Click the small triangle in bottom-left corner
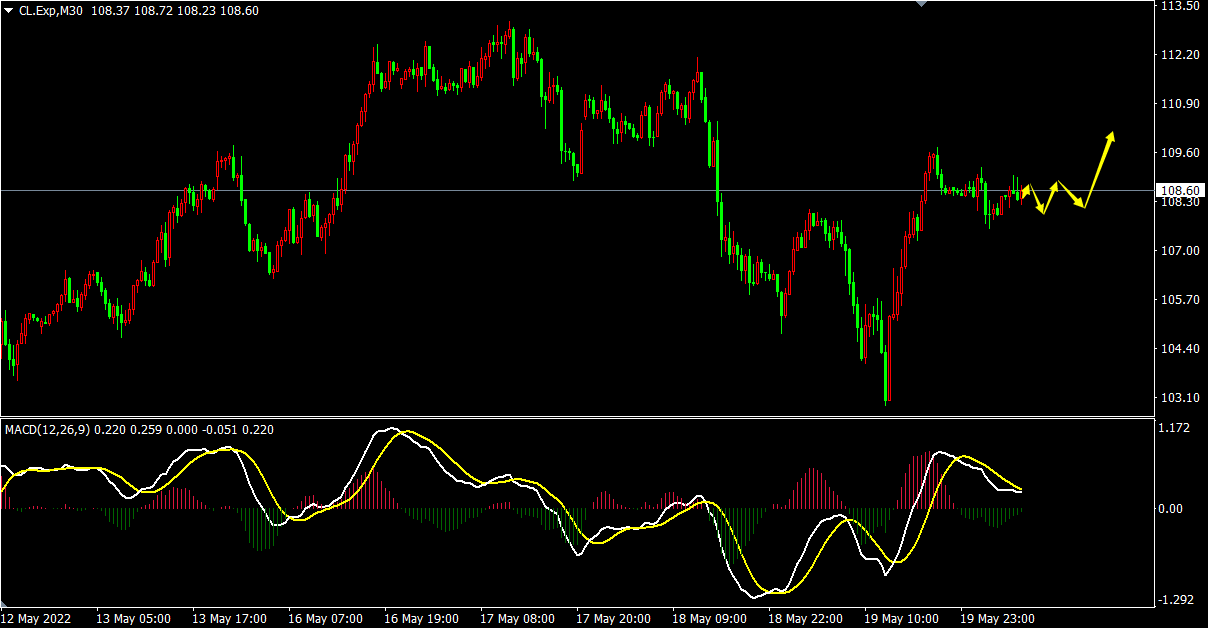 [4, 606]
